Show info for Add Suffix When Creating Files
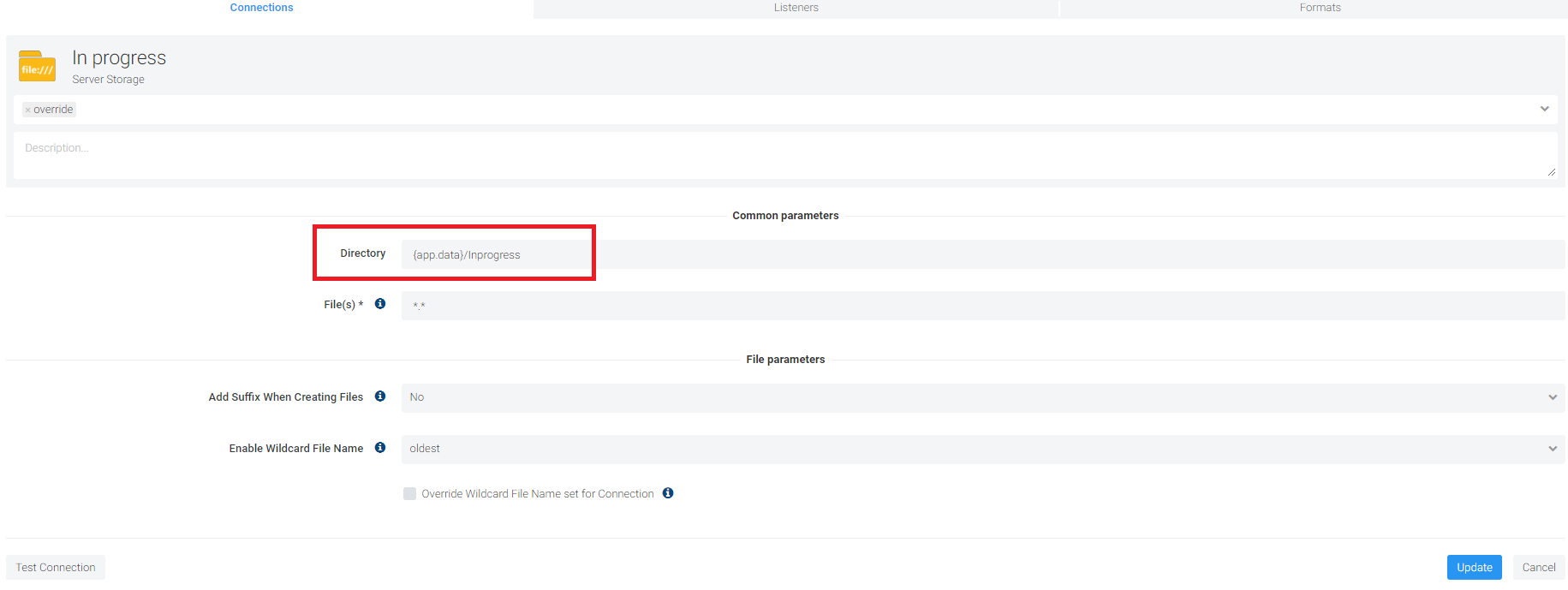 380,396
